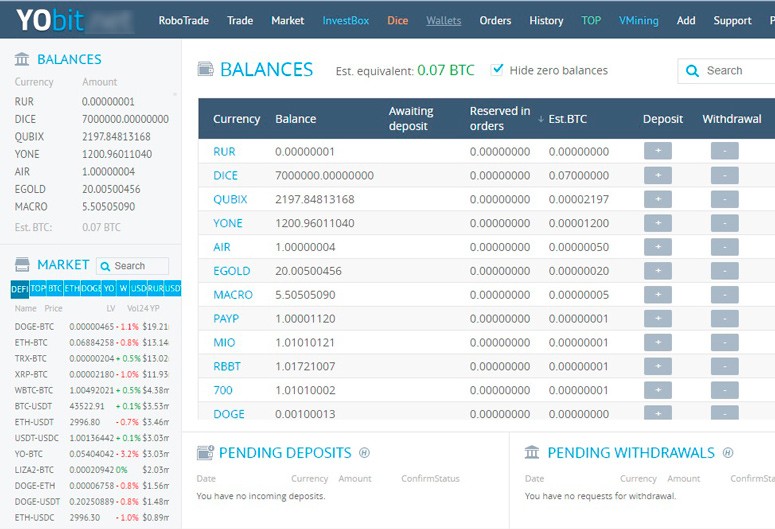Open the DICE currency link in the table
The width and height of the screenshot is (775, 529).
[225, 176]
